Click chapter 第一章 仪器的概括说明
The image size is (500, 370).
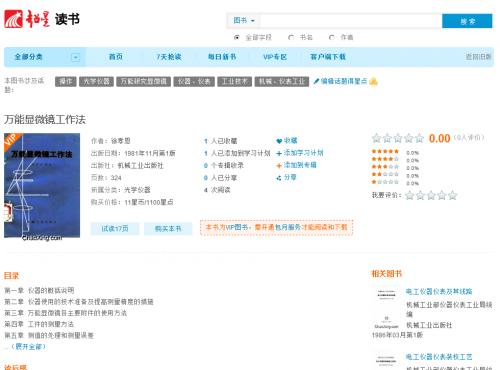point(39,290)
